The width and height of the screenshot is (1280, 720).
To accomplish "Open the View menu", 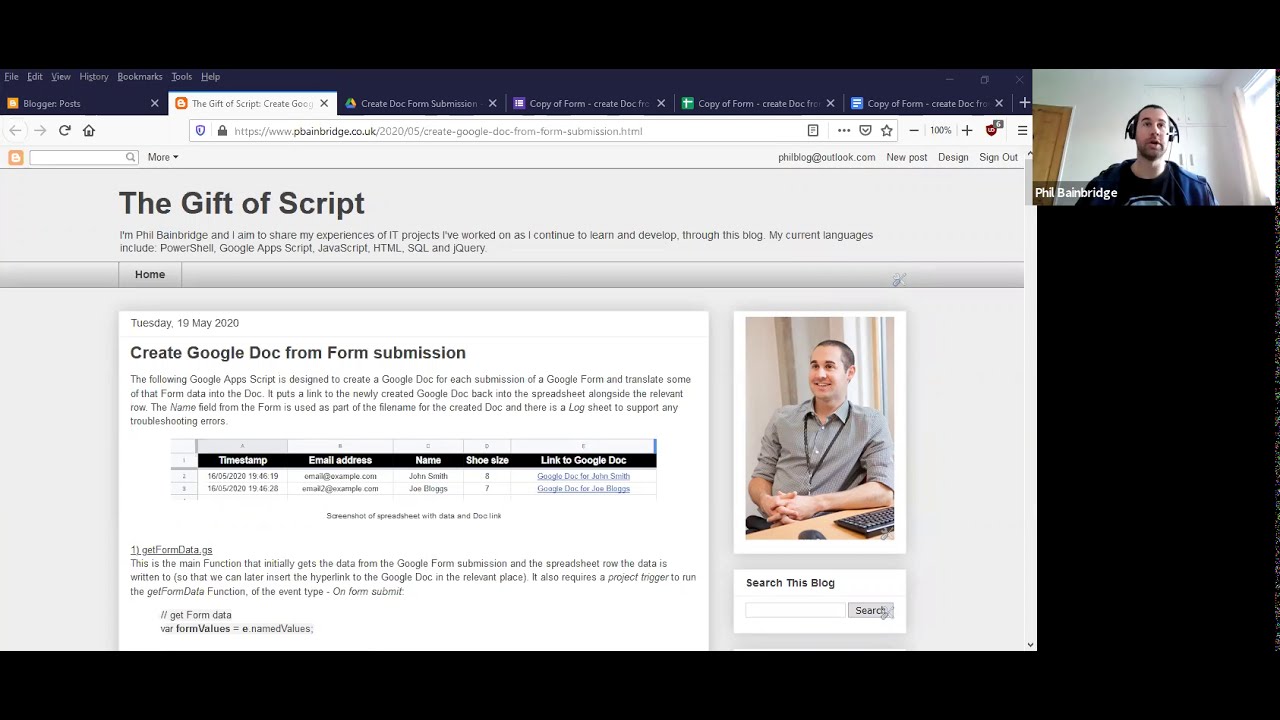I will pos(61,77).
